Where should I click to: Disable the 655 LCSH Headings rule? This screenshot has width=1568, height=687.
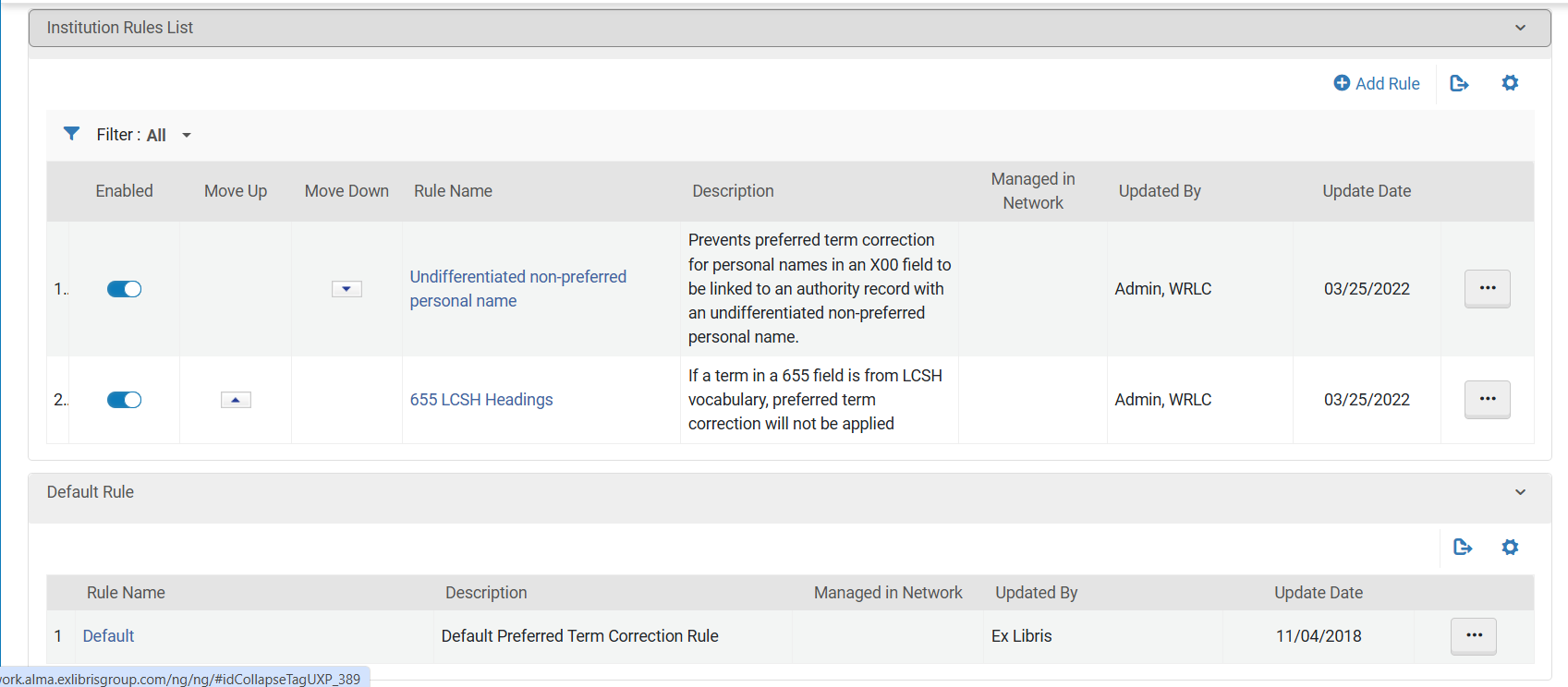pyautogui.click(x=124, y=400)
